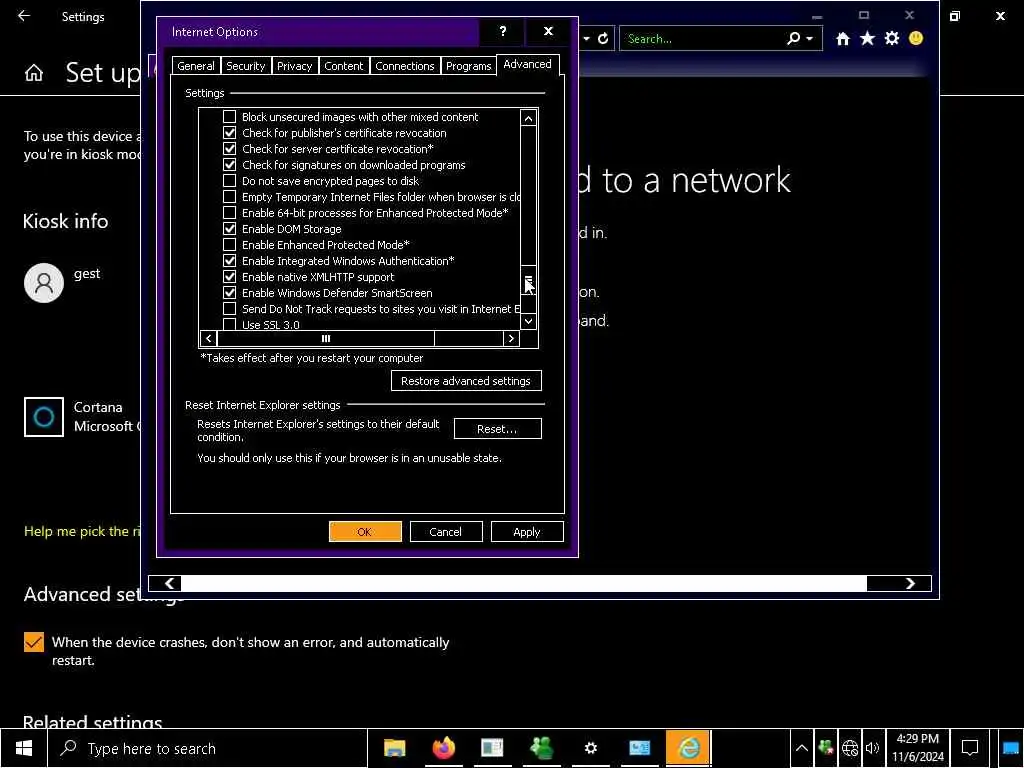Open the Internet Explorer tools gear
This screenshot has width=1024, height=768.
coord(891,39)
